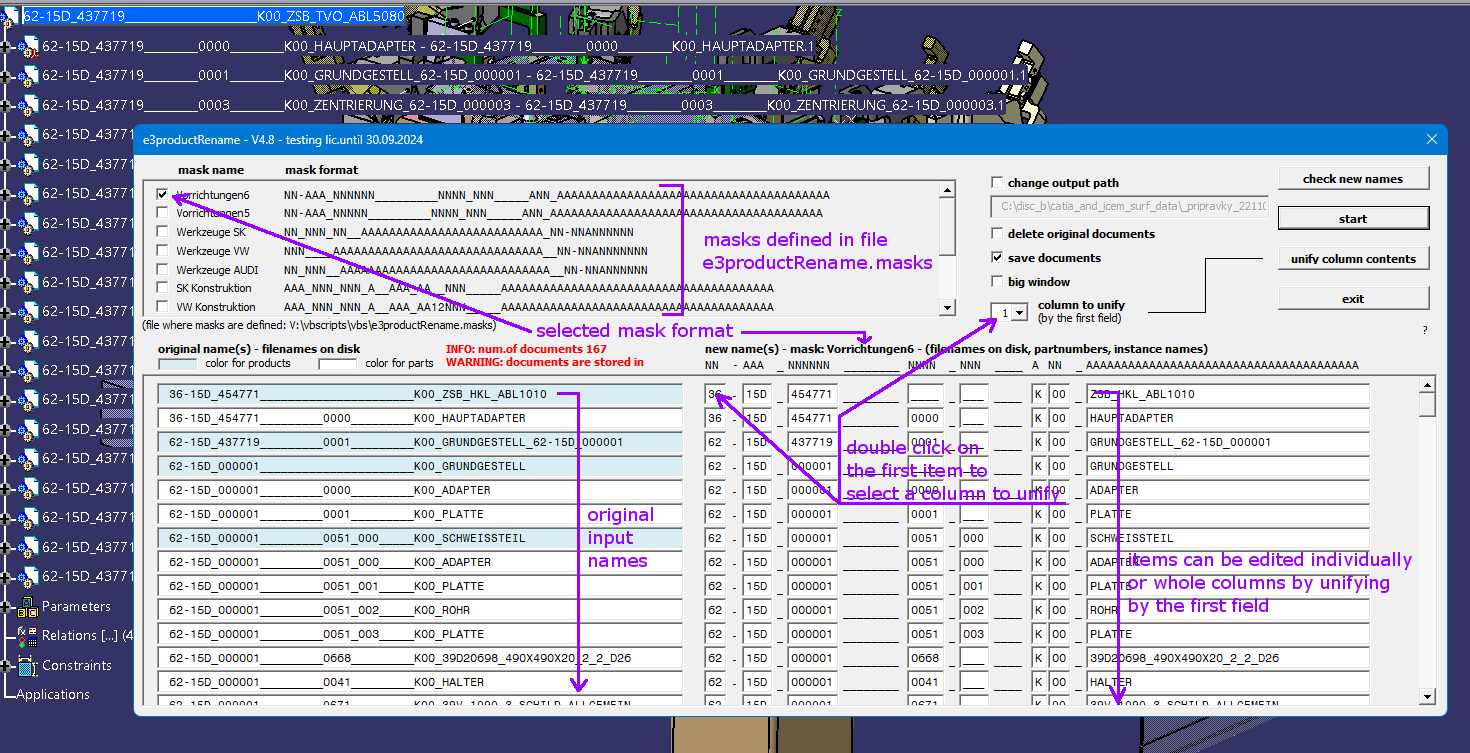The height and width of the screenshot is (753, 1470).
Task: Click the product icon of the K00_ZENTRIERUNG tree node
Action: click(30, 105)
